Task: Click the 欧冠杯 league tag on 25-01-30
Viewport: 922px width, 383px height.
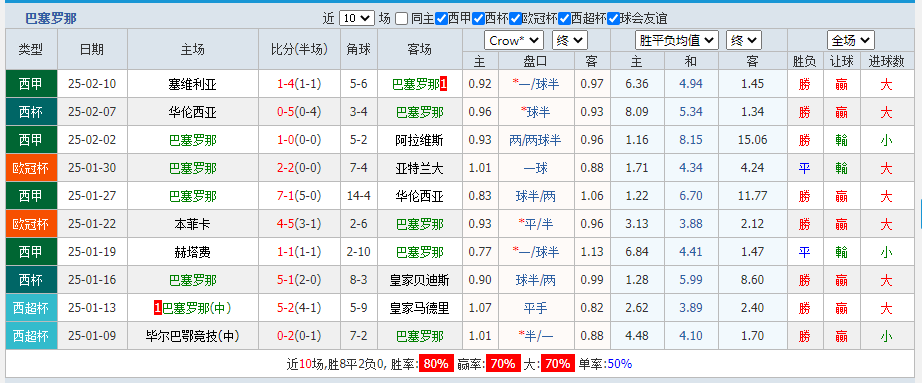Action: (x=32, y=168)
